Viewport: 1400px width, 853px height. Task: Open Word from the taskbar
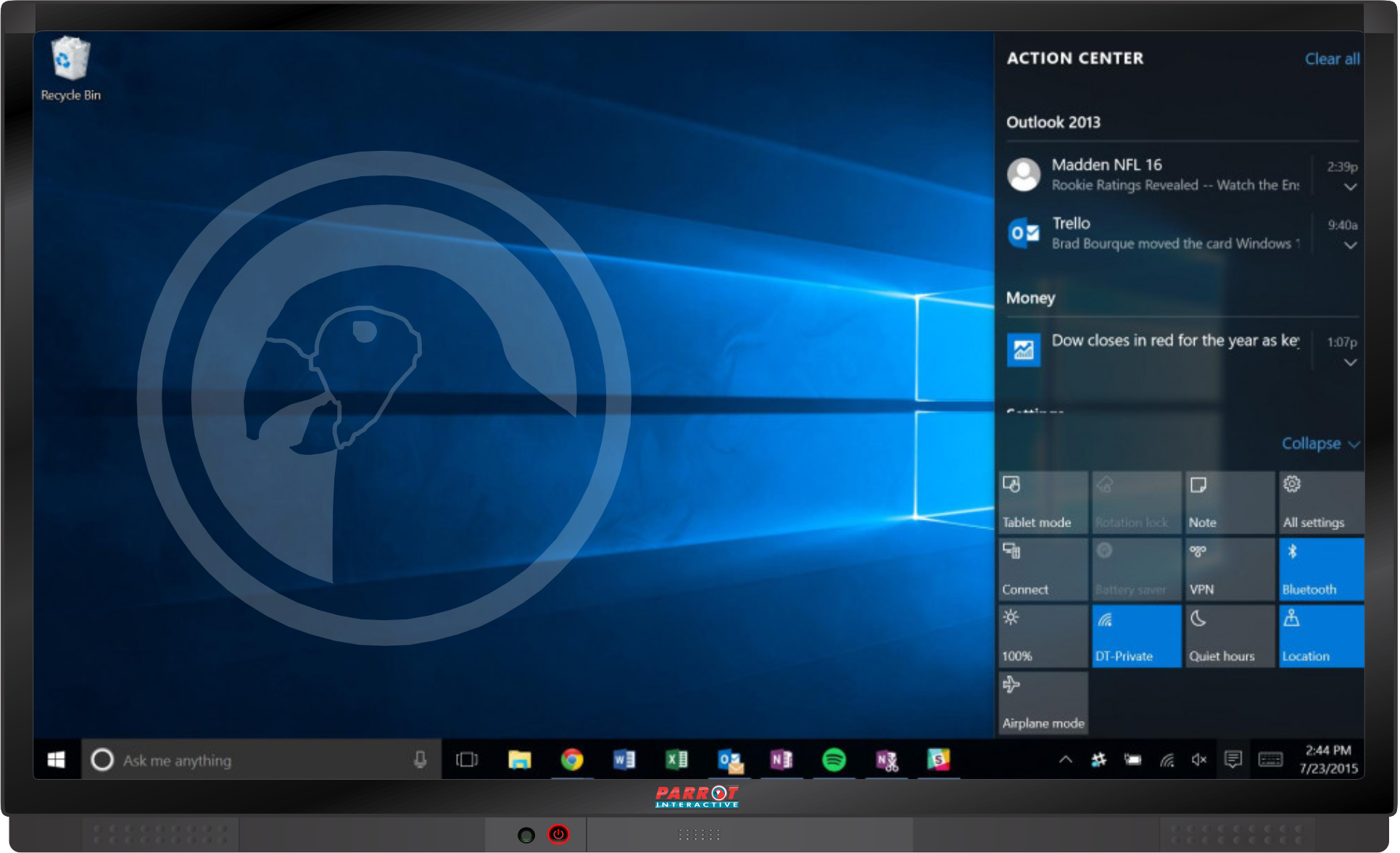624,759
